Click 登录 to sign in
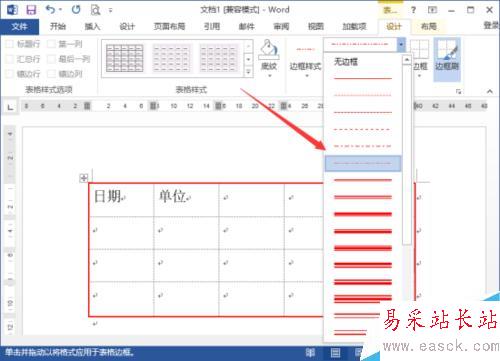 (x=491, y=25)
